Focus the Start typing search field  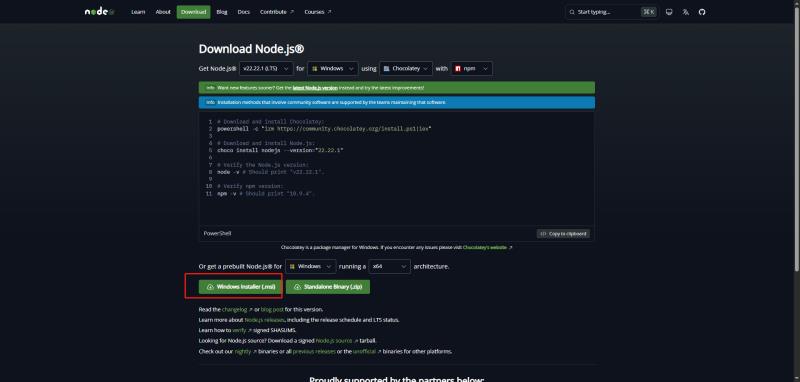[x=611, y=12]
